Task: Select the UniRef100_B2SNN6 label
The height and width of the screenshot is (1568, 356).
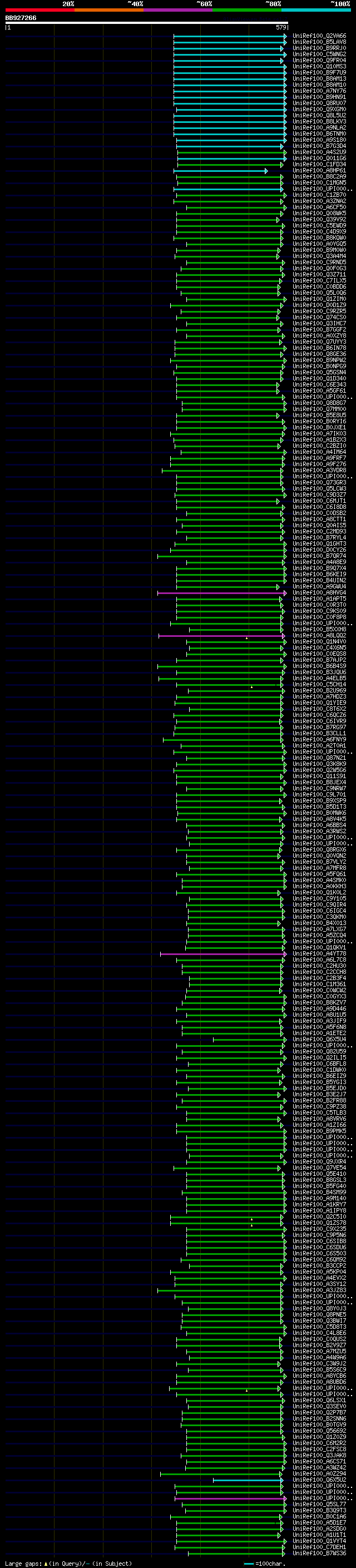Action: 319,1418
